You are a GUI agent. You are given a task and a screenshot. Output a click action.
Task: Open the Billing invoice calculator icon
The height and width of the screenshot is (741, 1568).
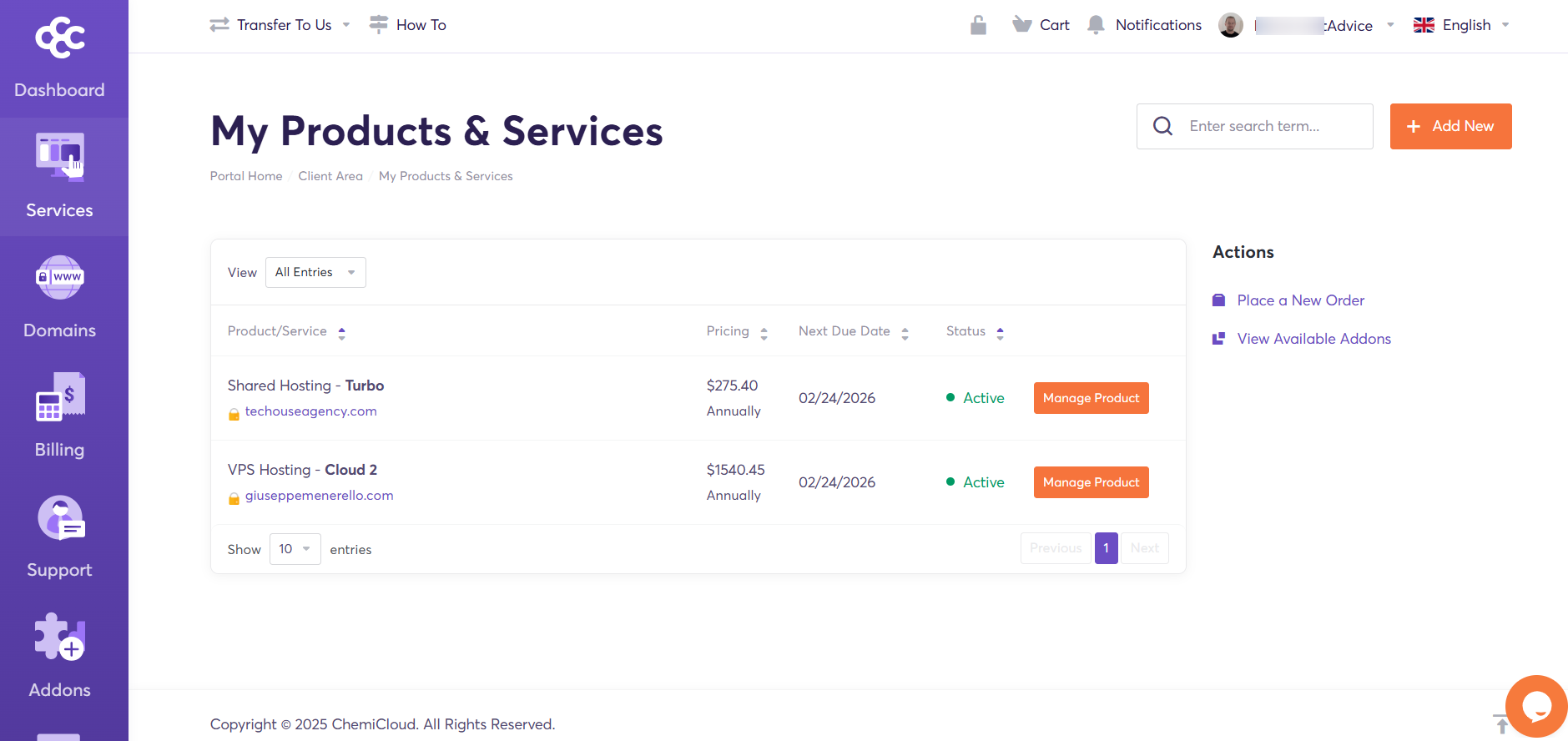pos(60,397)
